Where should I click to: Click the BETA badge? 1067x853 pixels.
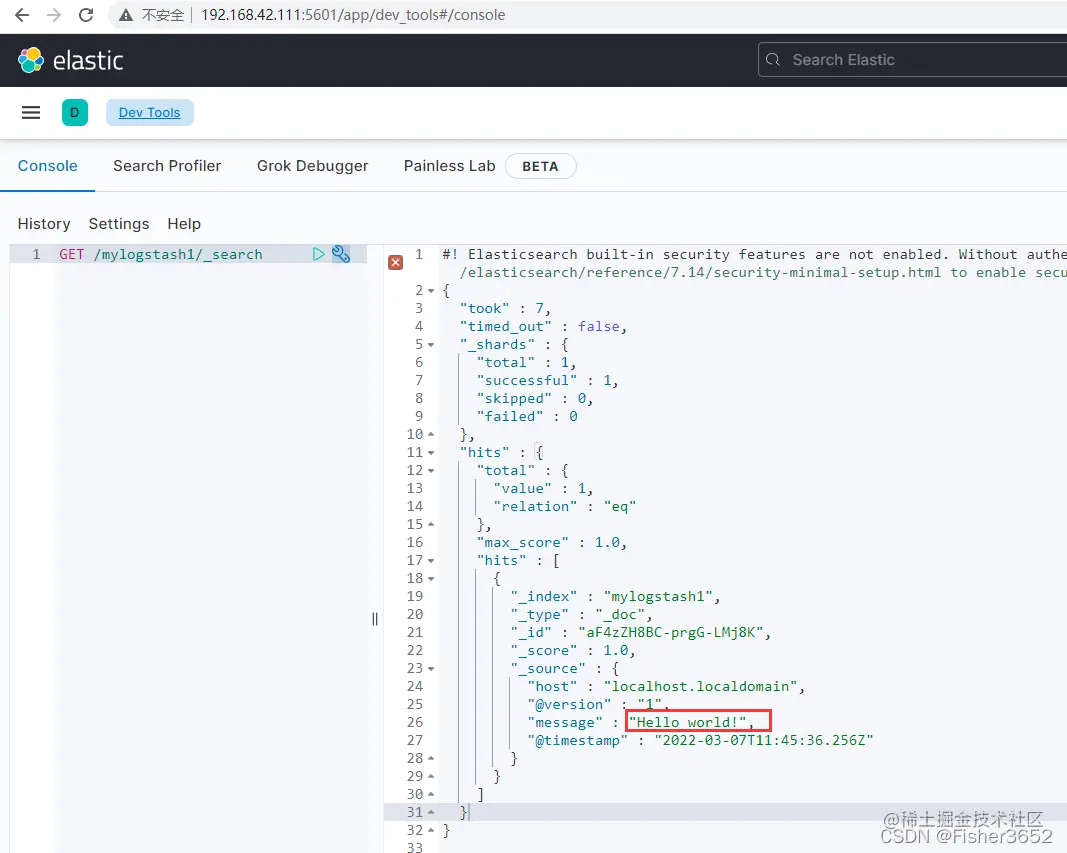pos(540,167)
